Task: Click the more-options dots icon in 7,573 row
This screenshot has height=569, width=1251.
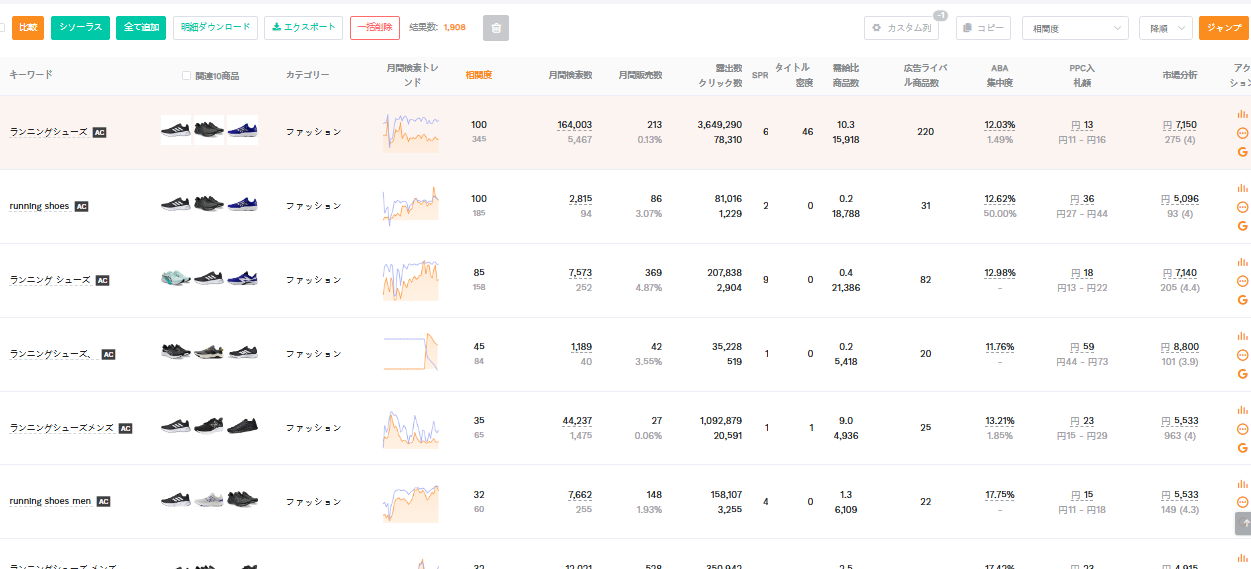Action: coord(1243,281)
